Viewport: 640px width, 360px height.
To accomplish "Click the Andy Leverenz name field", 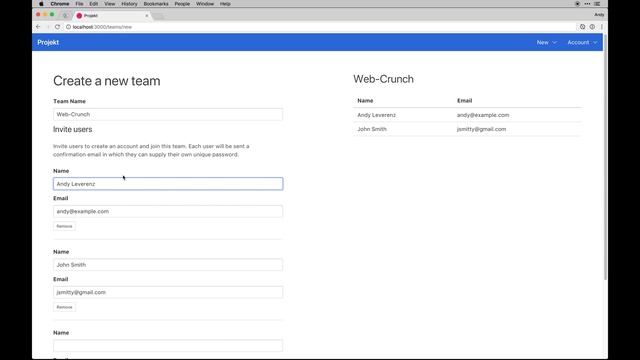I will point(168,184).
